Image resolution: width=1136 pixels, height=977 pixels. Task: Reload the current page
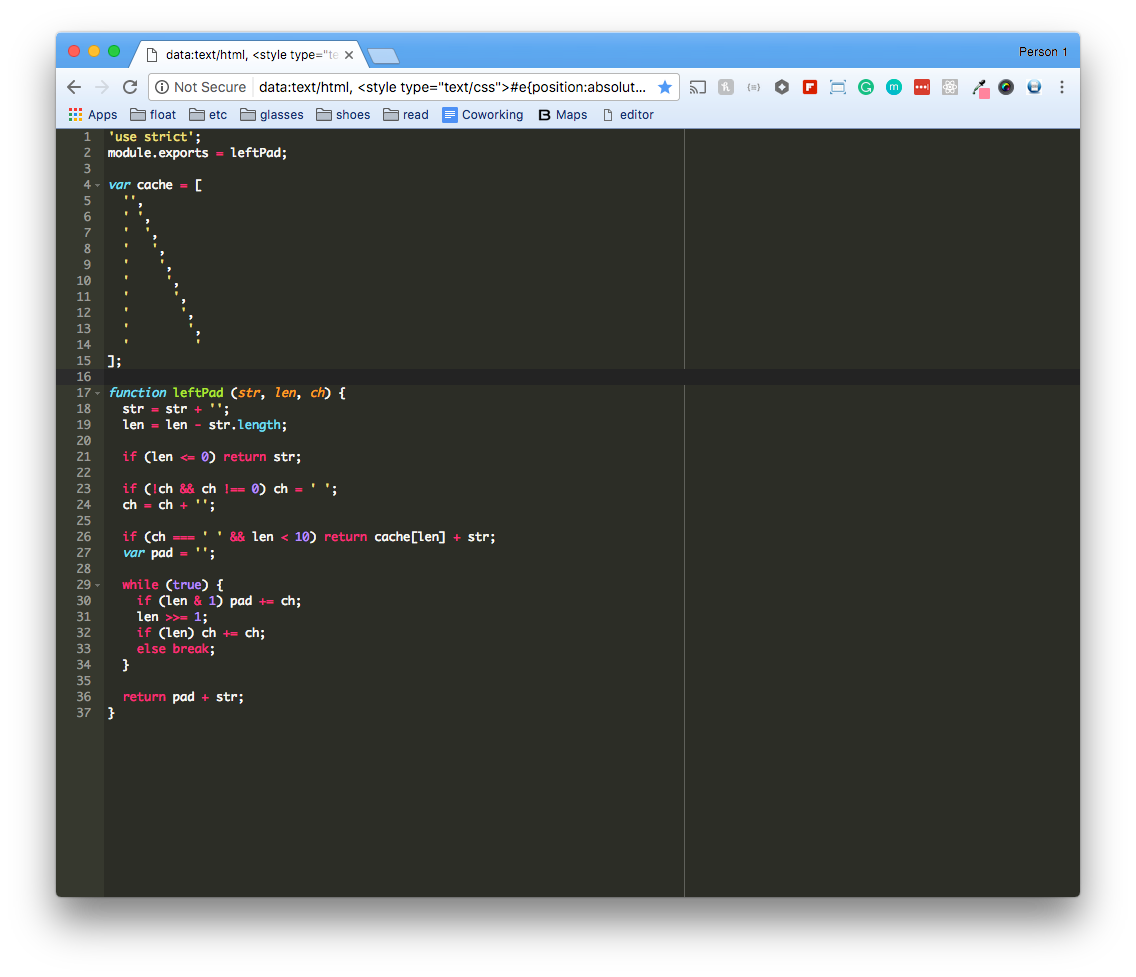(x=130, y=87)
